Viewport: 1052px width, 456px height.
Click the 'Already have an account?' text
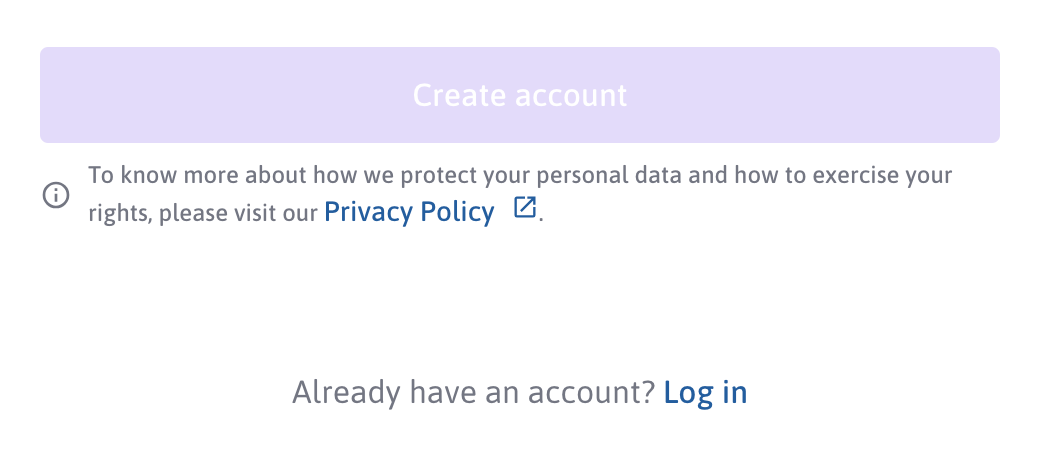[x=473, y=393]
